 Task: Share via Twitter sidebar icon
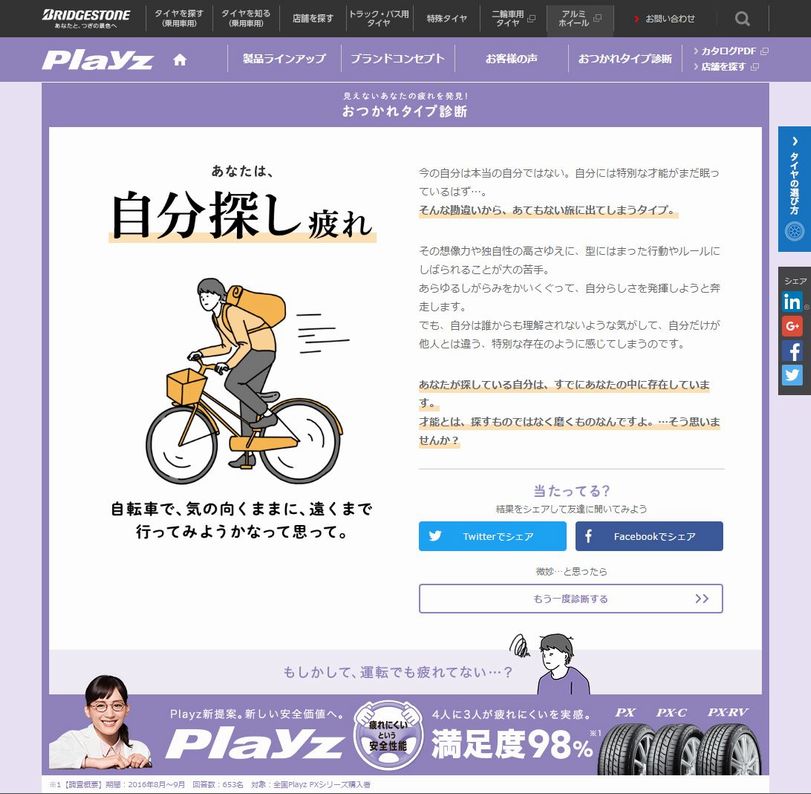point(792,375)
